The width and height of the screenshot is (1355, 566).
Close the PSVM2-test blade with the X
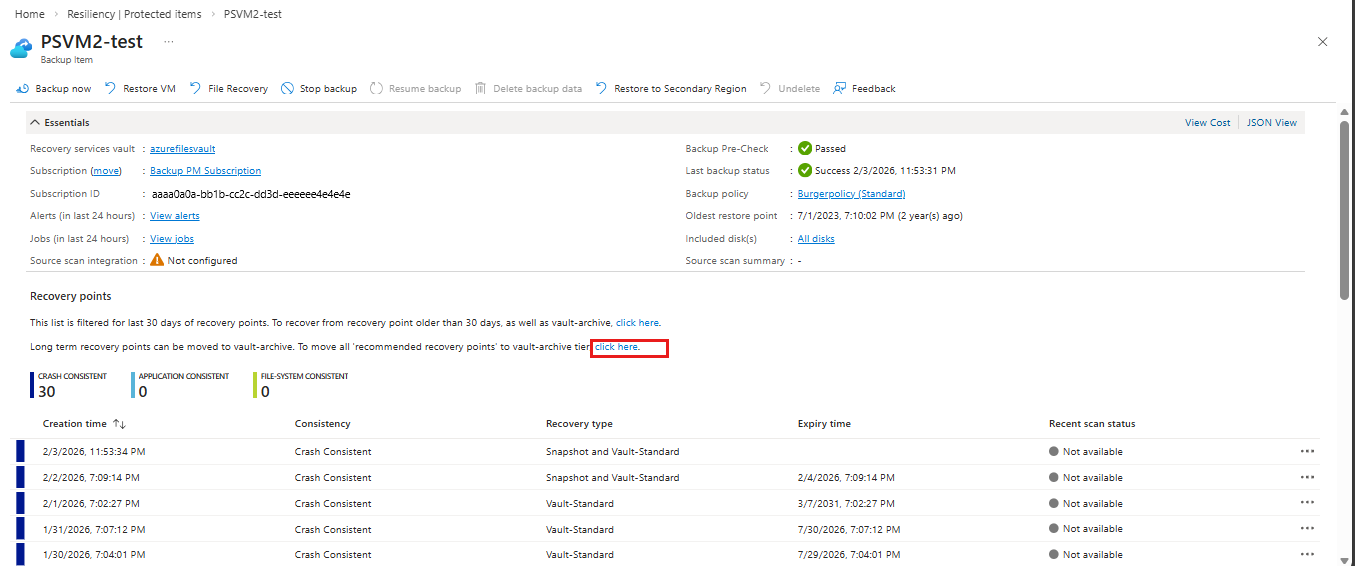pyautogui.click(x=1323, y=42)
